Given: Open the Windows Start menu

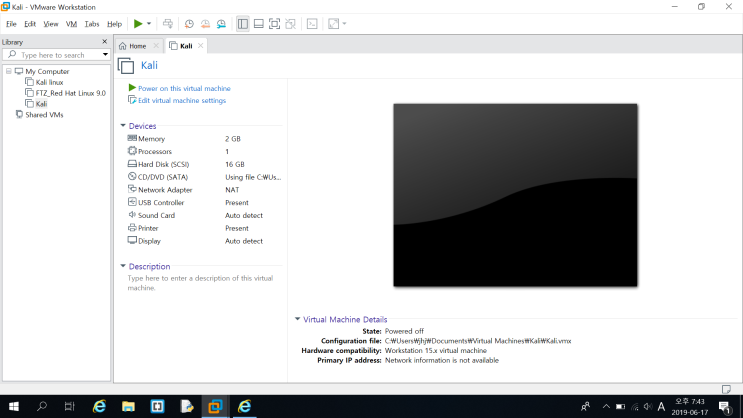Looking at the screenshot, I should tap(14, 406).
